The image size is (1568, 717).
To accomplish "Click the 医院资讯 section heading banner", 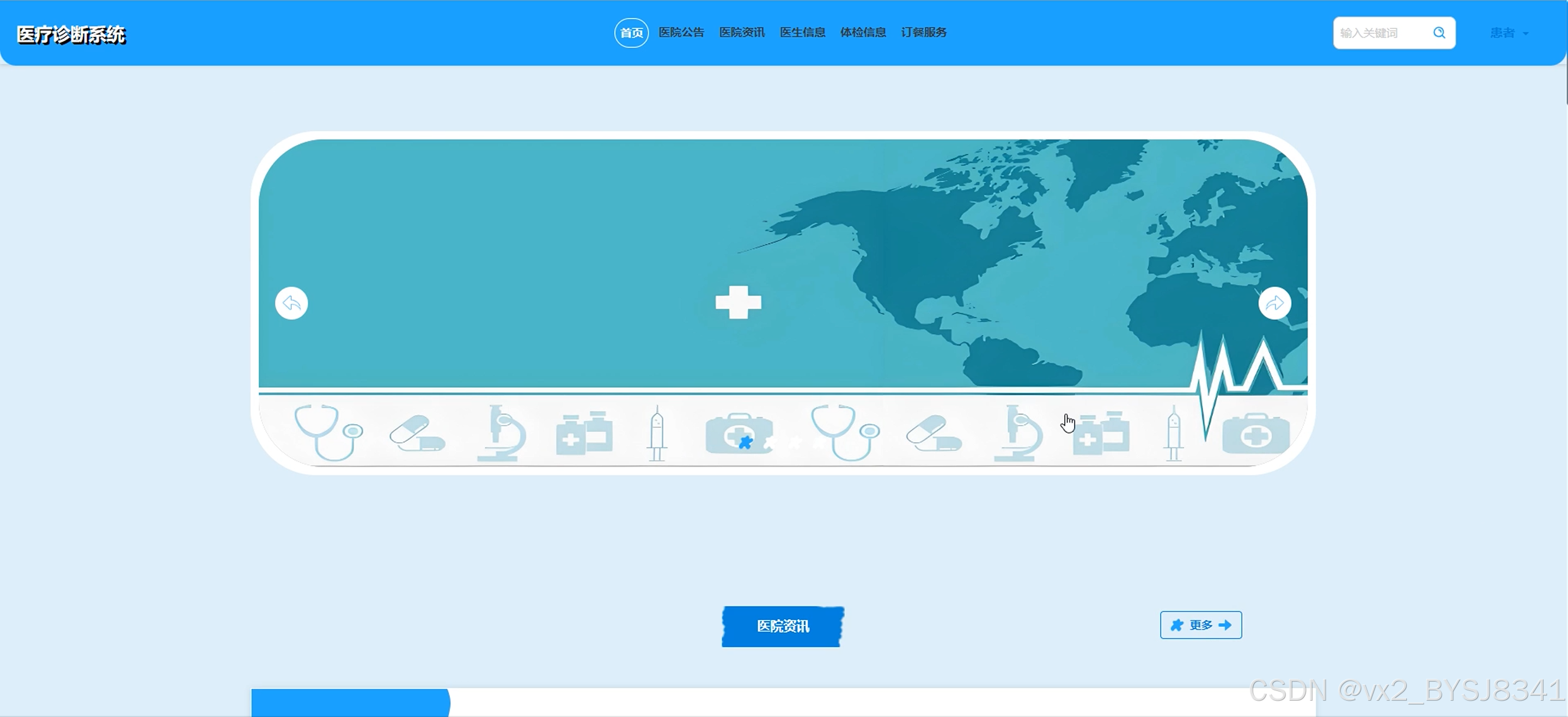I will [x=783, y=626].
